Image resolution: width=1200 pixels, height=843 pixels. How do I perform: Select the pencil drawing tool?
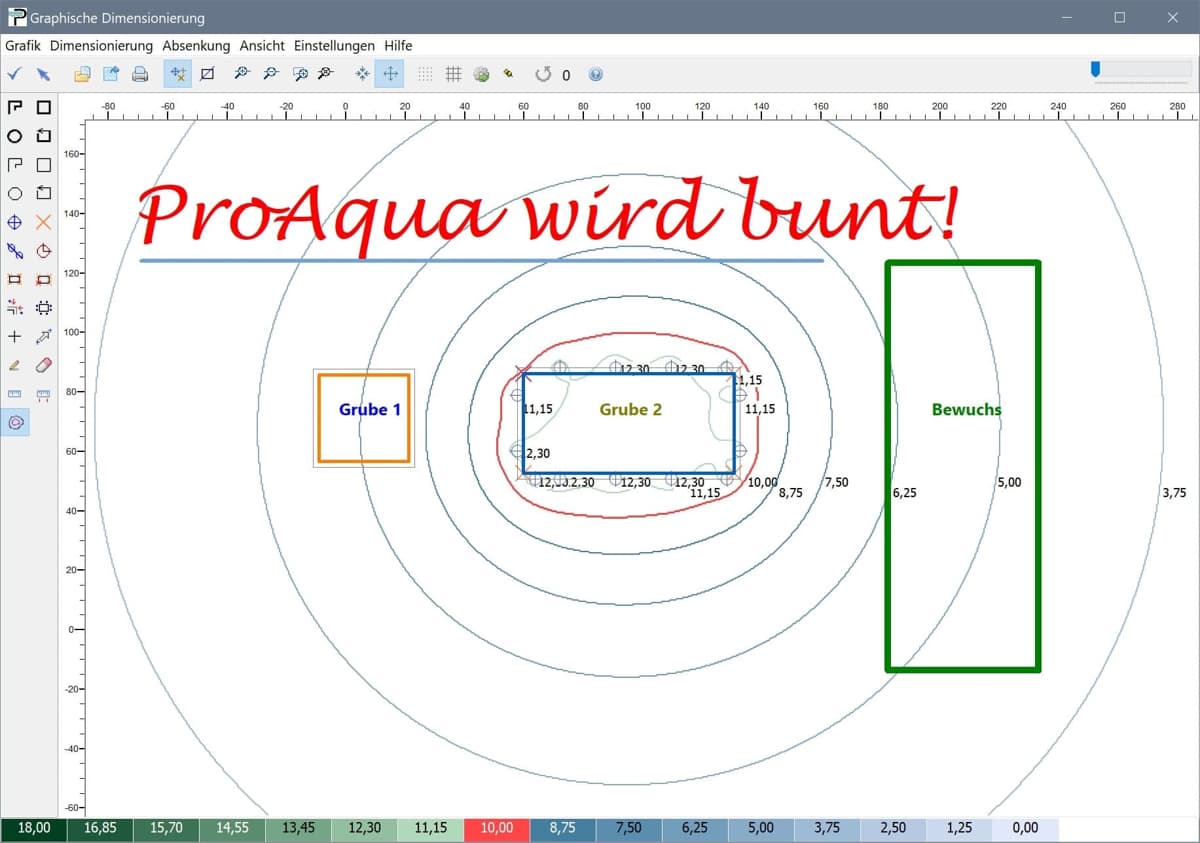(x=15, y=366)
